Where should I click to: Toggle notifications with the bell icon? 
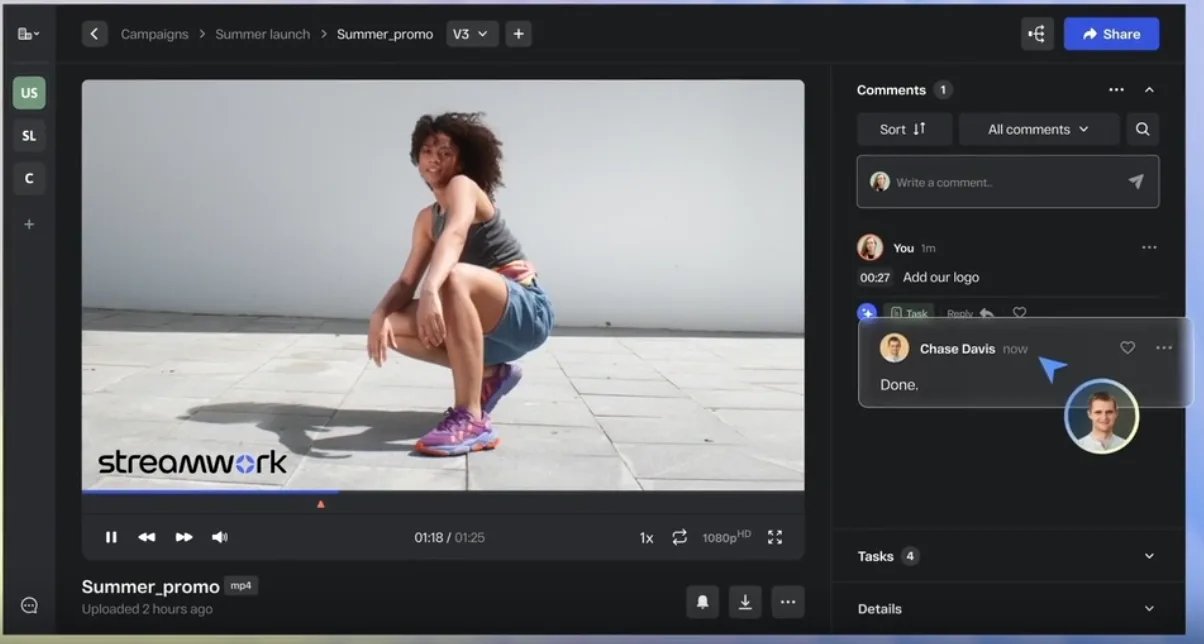click(702, 602)
